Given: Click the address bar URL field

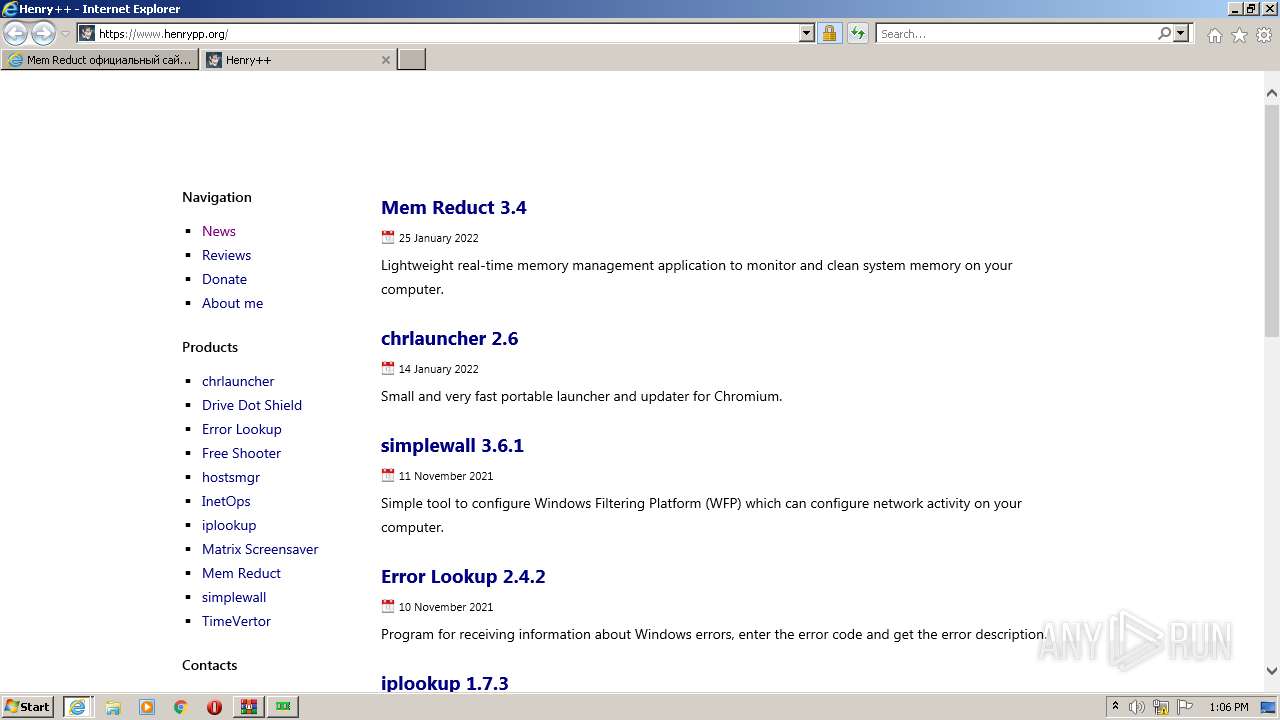Looking at the screenshot, I should (x=447, y=33).
